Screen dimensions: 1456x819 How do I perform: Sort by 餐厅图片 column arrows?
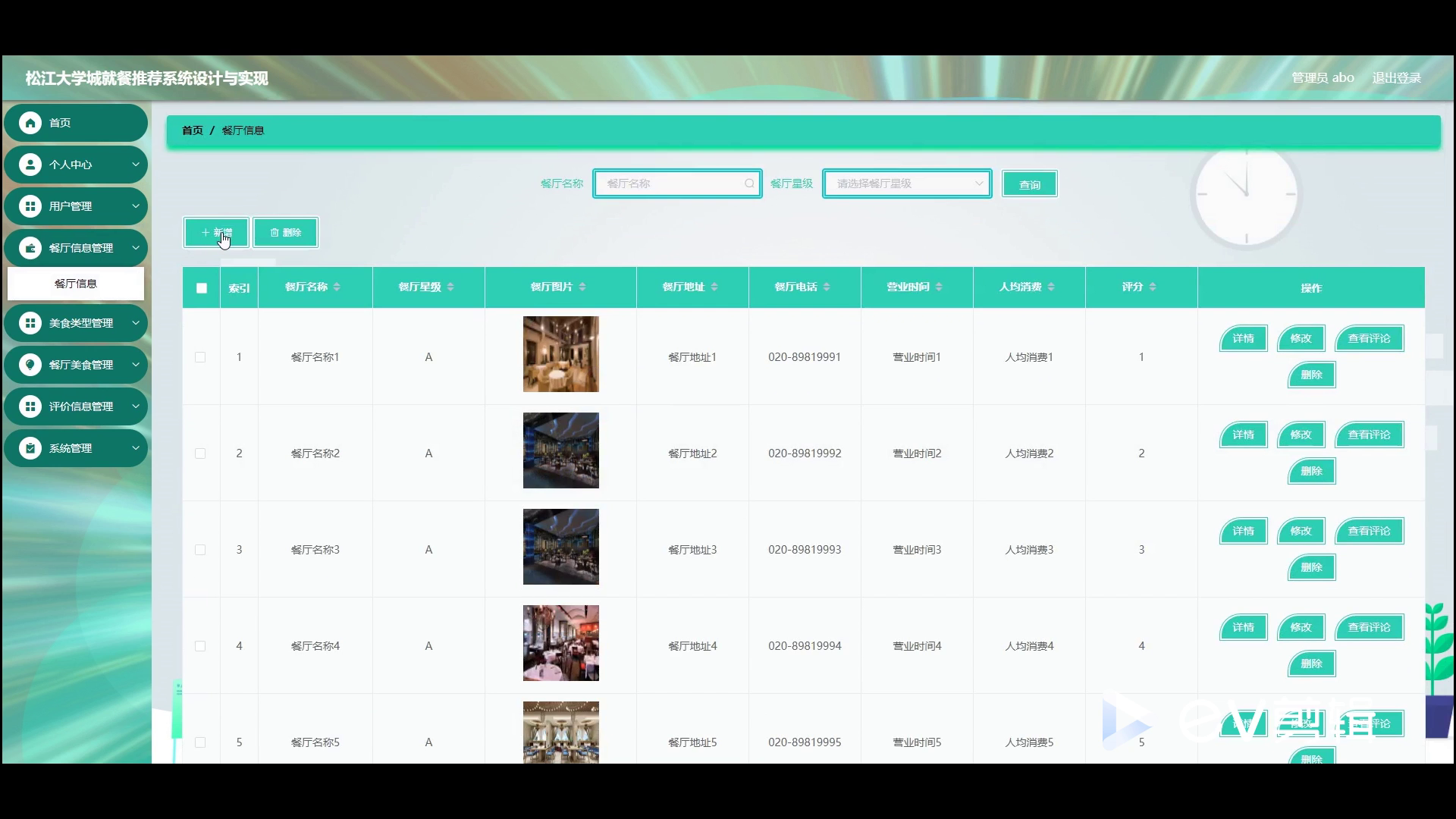(x=582, y=287)
